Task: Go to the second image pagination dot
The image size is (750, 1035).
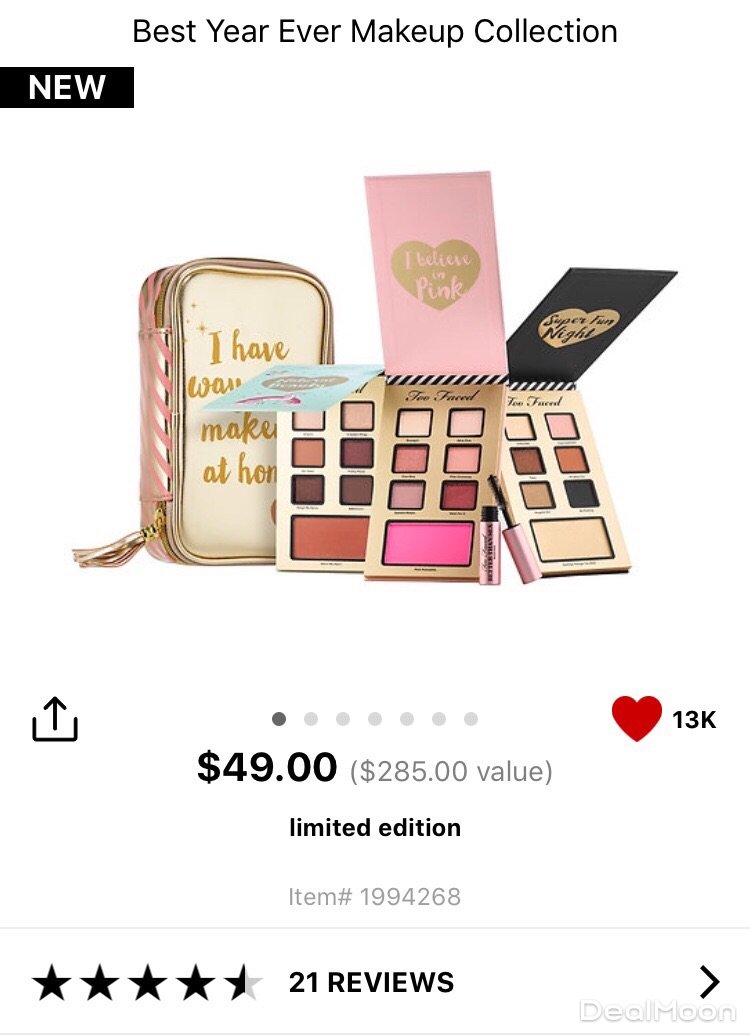Action: pos(311,719)
